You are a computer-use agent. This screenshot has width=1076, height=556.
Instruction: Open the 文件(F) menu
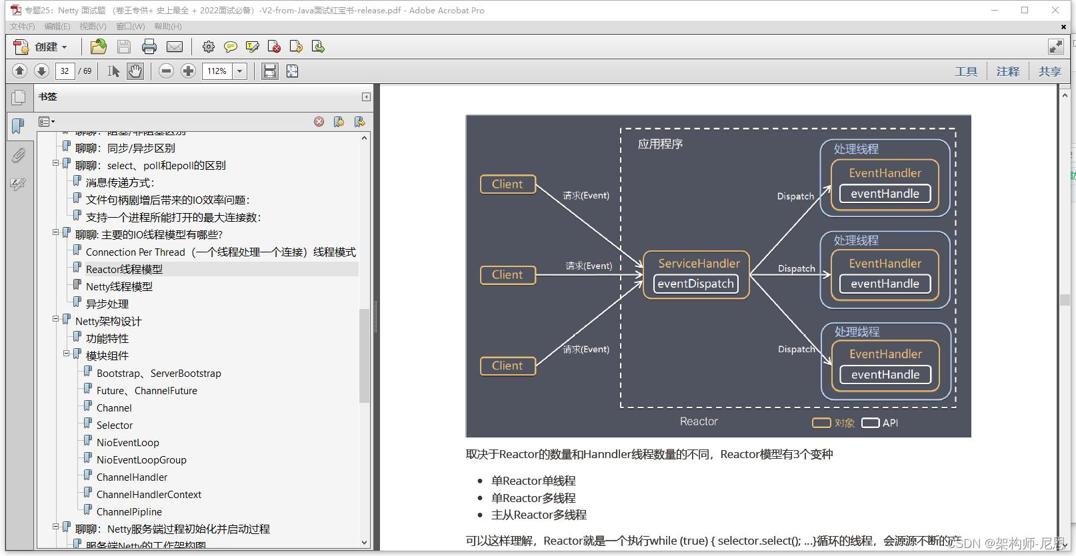(22, 26)
